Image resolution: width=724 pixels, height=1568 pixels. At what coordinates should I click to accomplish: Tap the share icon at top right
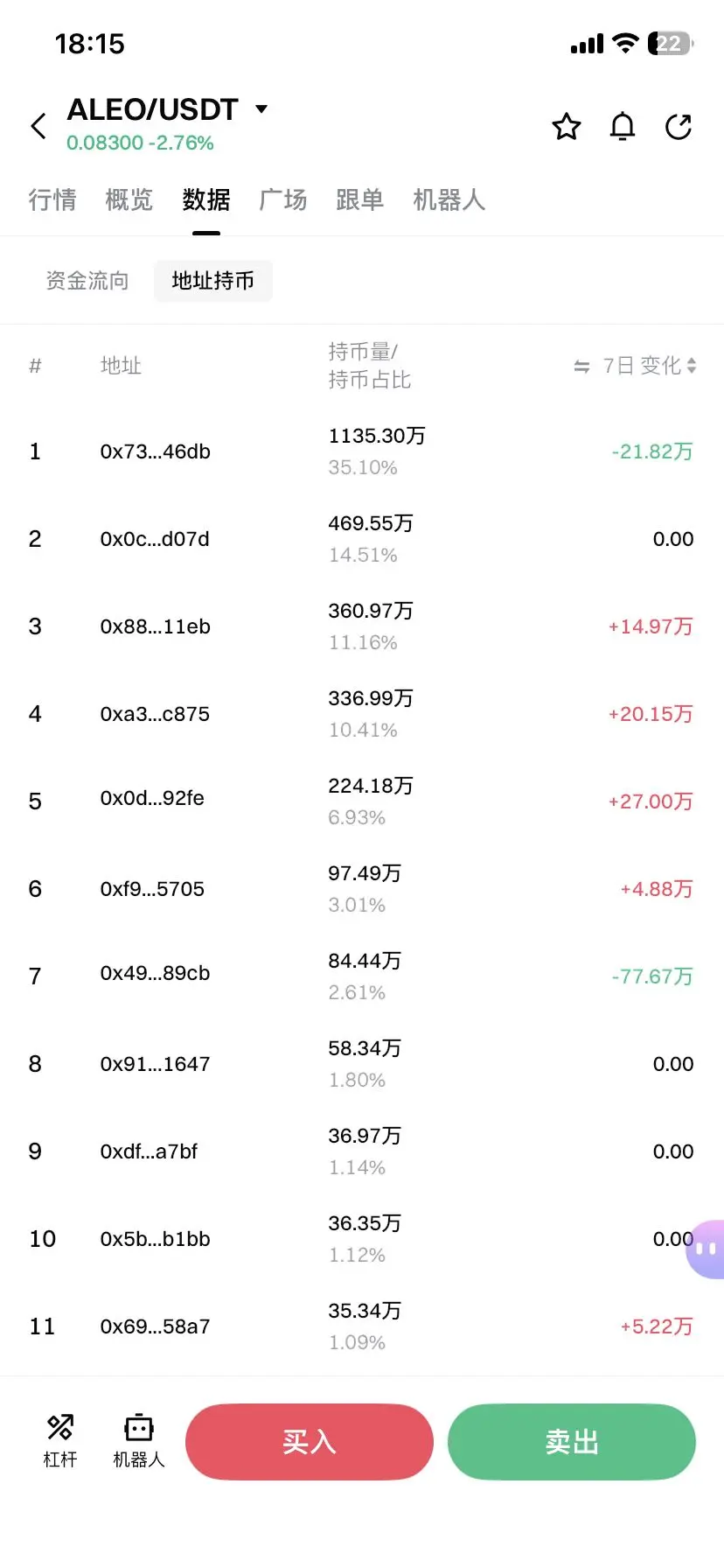(679, 127)
